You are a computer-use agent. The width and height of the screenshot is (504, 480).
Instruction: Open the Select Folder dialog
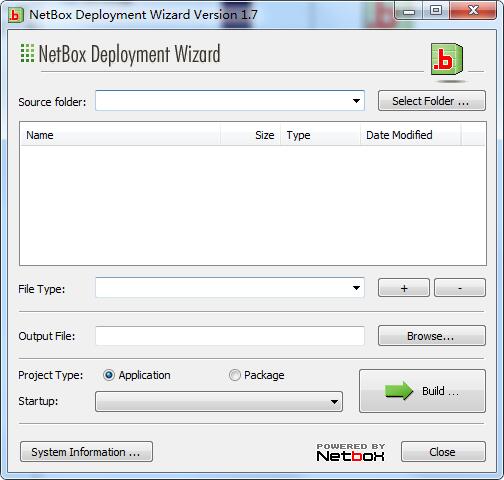coord(432,101)
